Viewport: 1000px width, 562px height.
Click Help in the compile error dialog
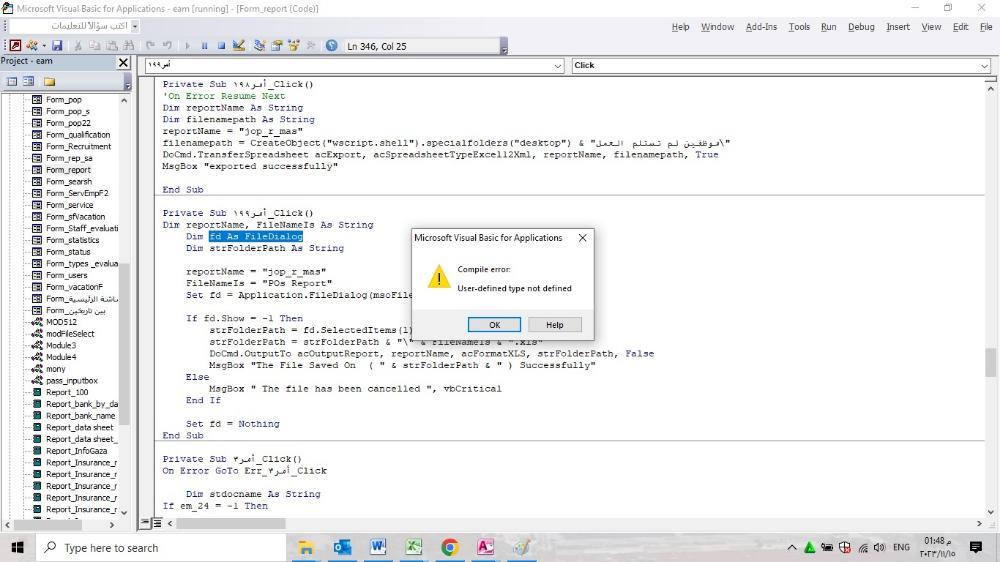coord(555,325)
